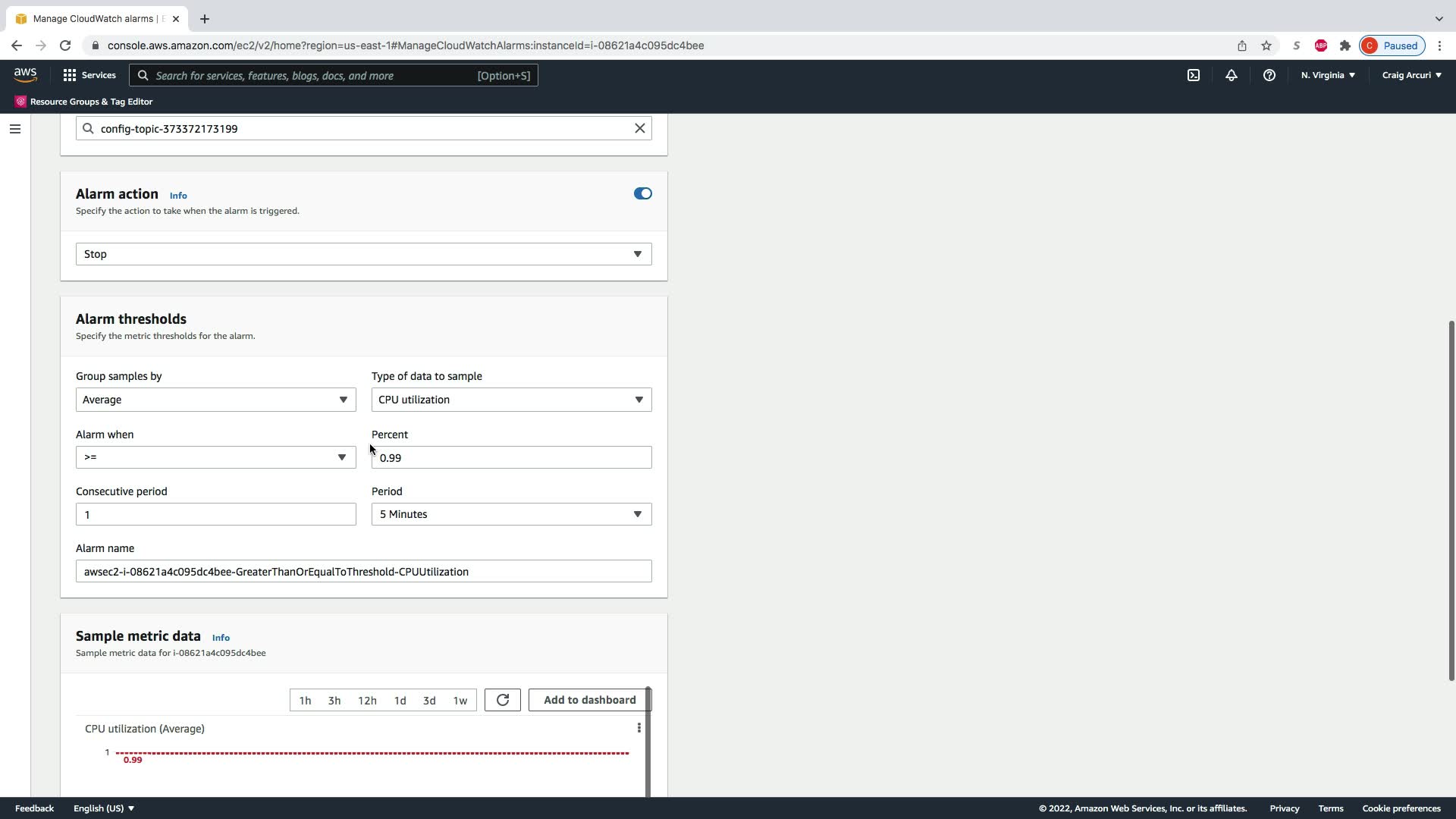Open the Services grid menu
Viewport: 1456px width, 819px height.
pos(89,75)
